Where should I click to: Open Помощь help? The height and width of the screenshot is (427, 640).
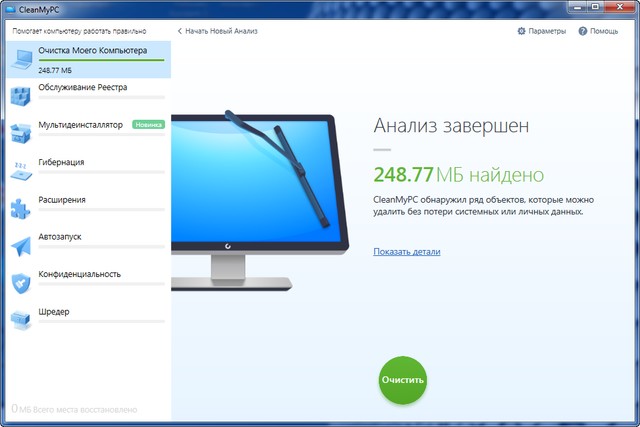pos(604,31)
